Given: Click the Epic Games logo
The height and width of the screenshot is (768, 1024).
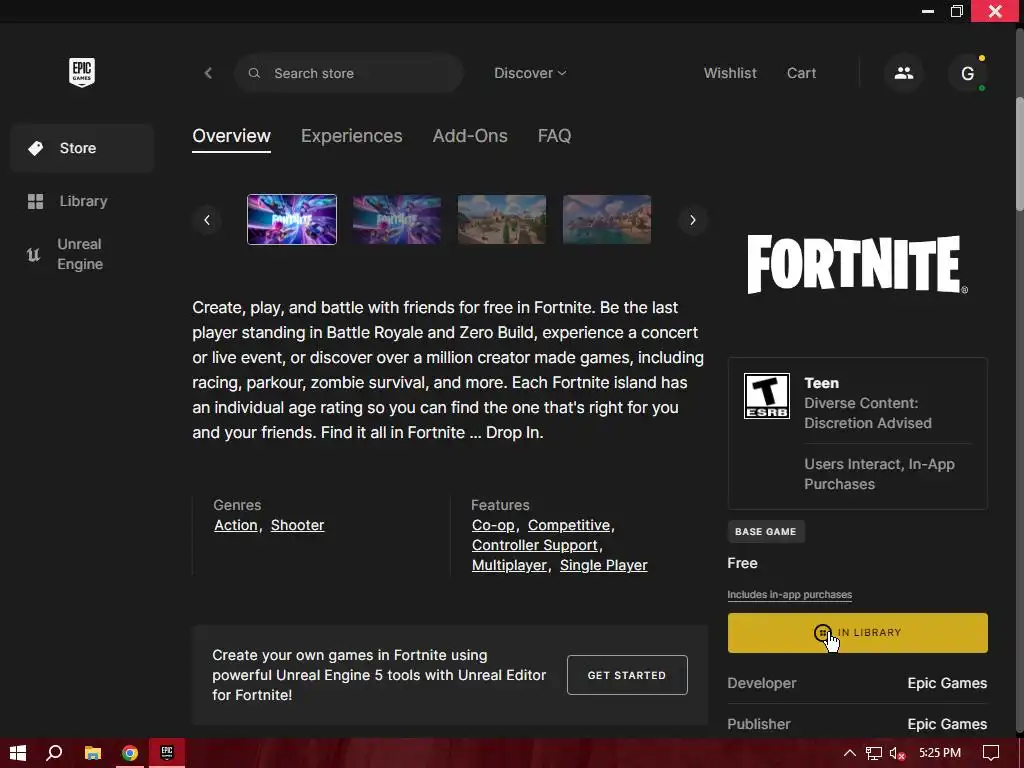Looking at the screenshot, I should [82, 72].
